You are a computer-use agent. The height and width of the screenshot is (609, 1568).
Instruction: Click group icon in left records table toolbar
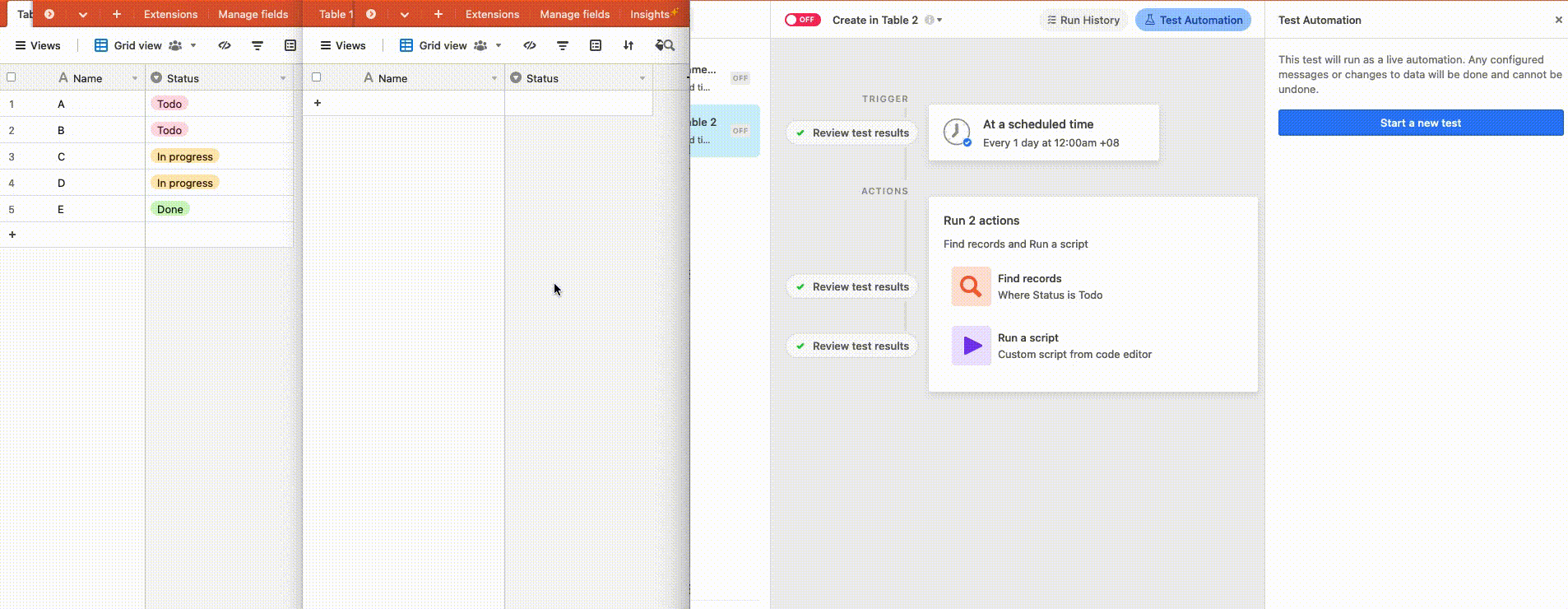point(290,45)
